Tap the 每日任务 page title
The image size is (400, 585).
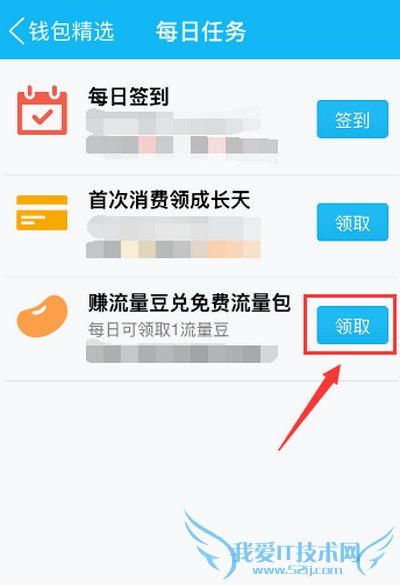[x=201, y=31]
